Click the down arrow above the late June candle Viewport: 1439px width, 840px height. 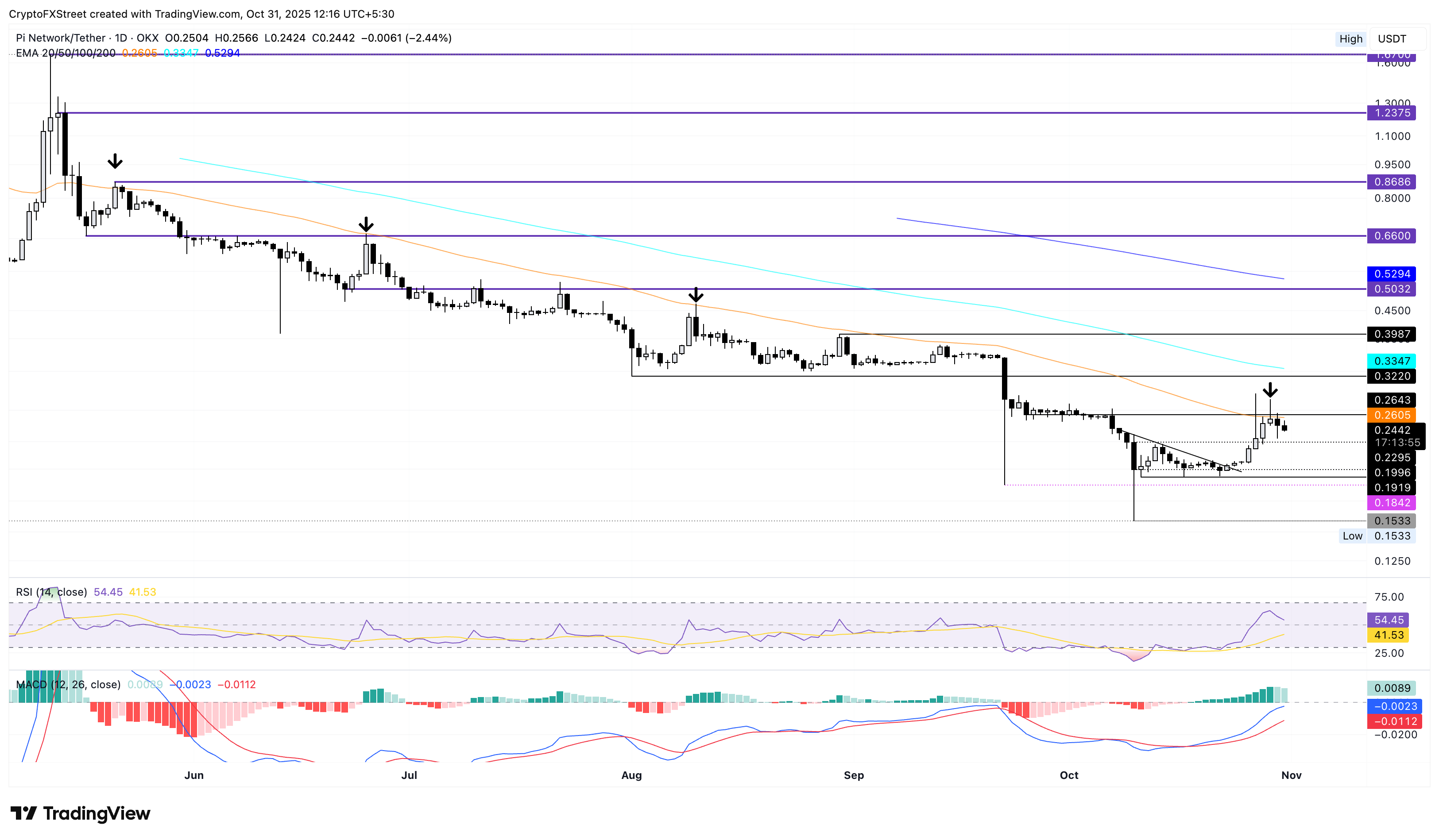coord(366,223)
